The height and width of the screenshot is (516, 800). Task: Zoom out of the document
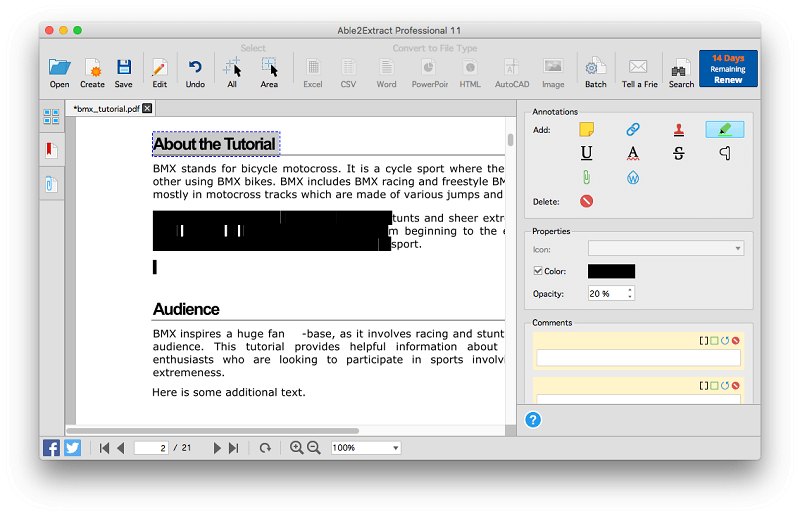pos(314,448)
